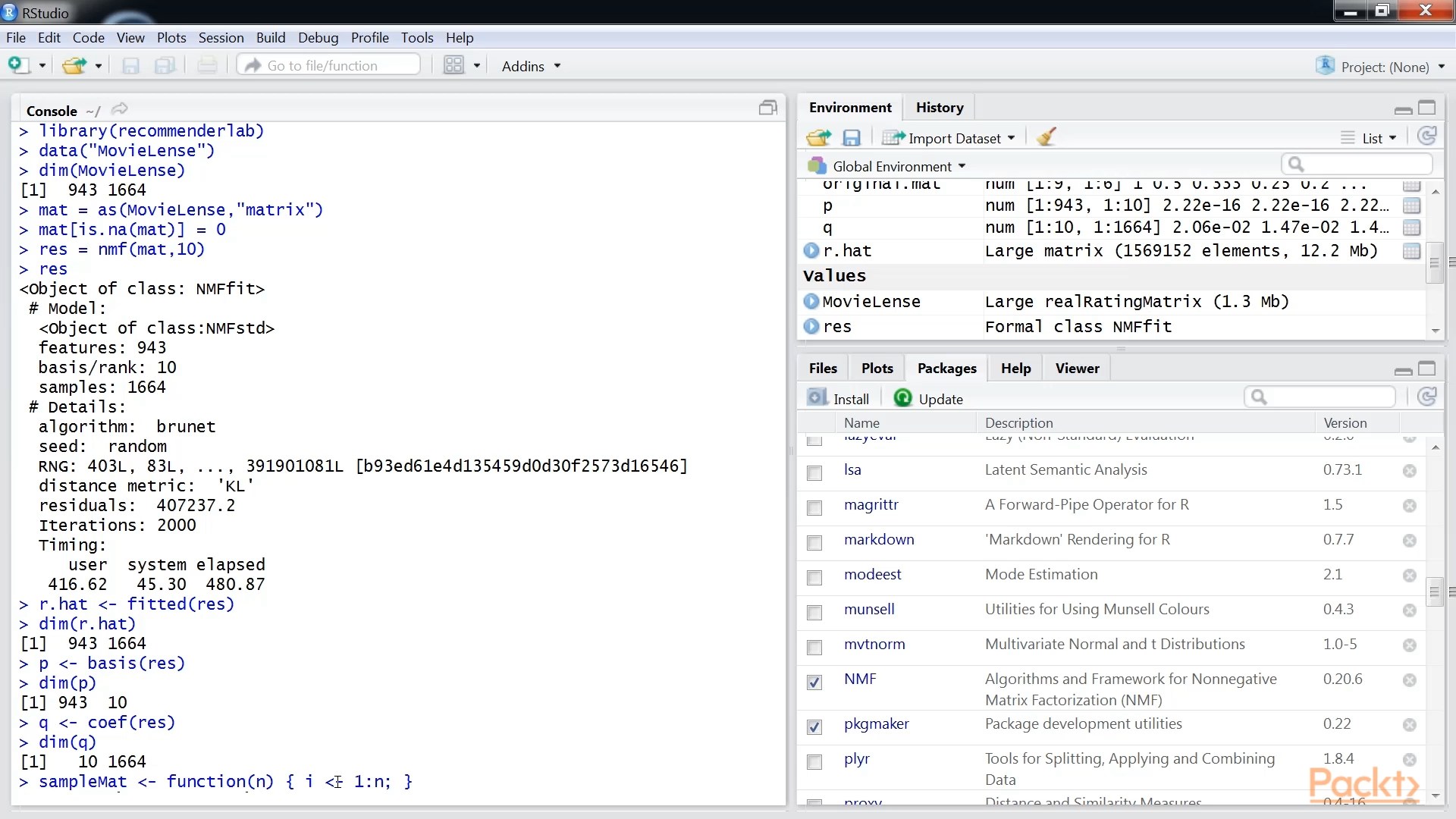Click the Go to file/function field

coord(328,65)
